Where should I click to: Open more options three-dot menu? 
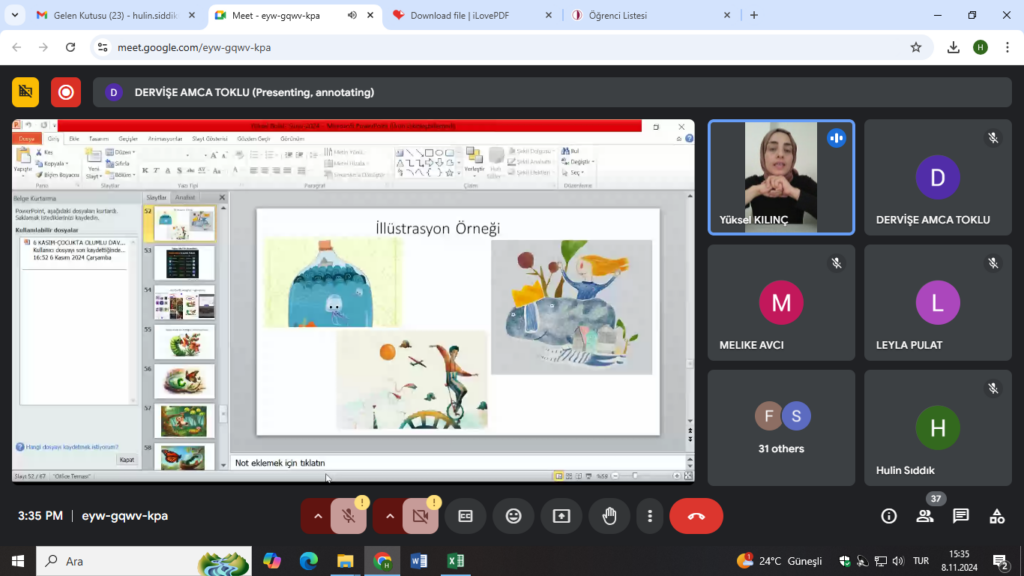(x=650, y=516)
